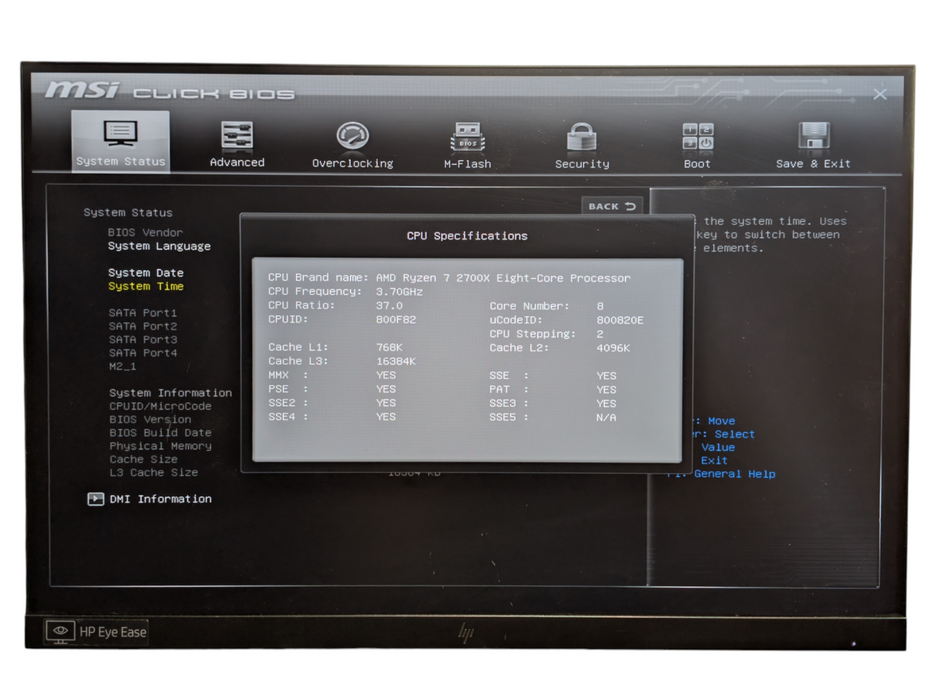The width and height of the screenshot is (930, 700).
Task: Click the CPUID/MicroCode row
Action: coord(160,406)
